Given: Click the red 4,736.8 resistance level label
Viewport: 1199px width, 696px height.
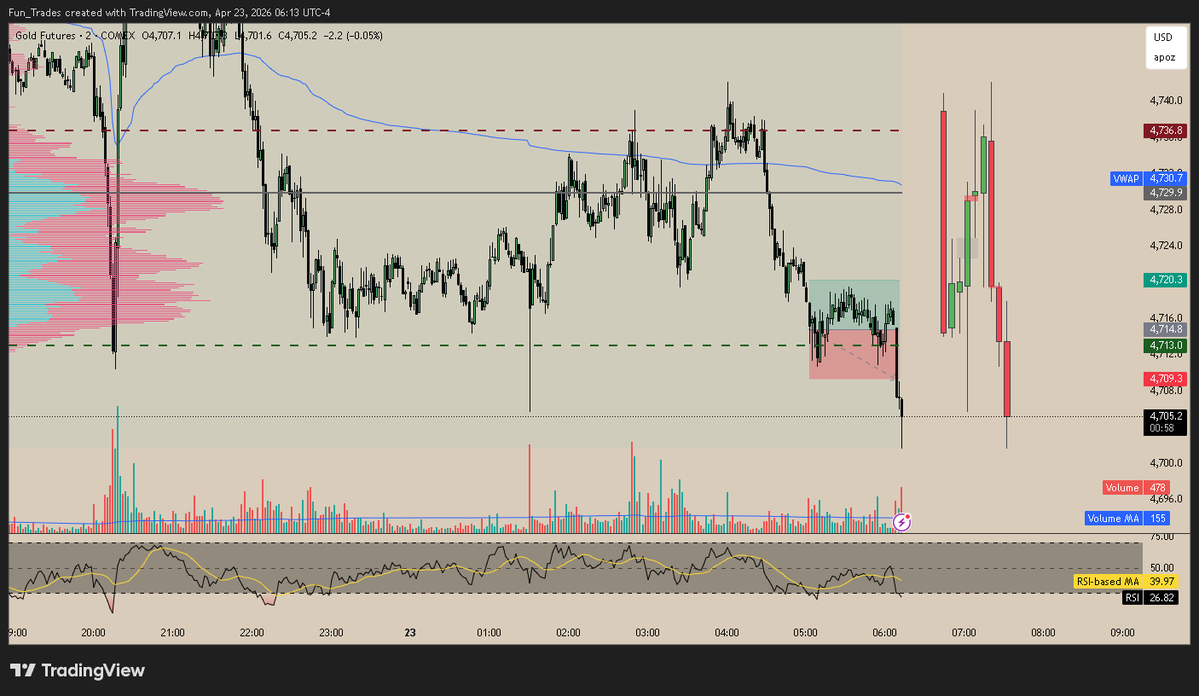Looking at the screenshot, I should [1164, 130].
